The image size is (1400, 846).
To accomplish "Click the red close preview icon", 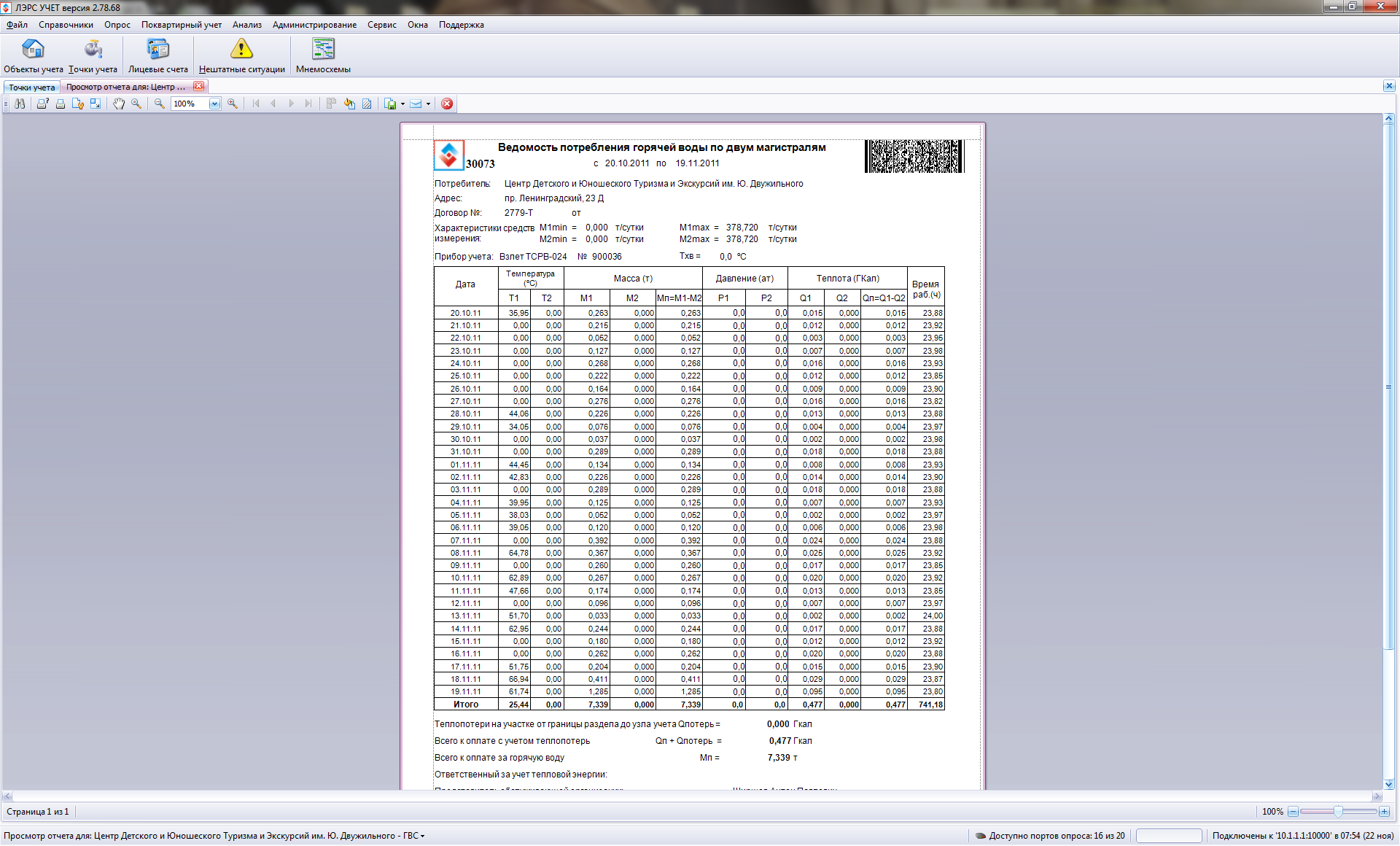I will (447, 104).
